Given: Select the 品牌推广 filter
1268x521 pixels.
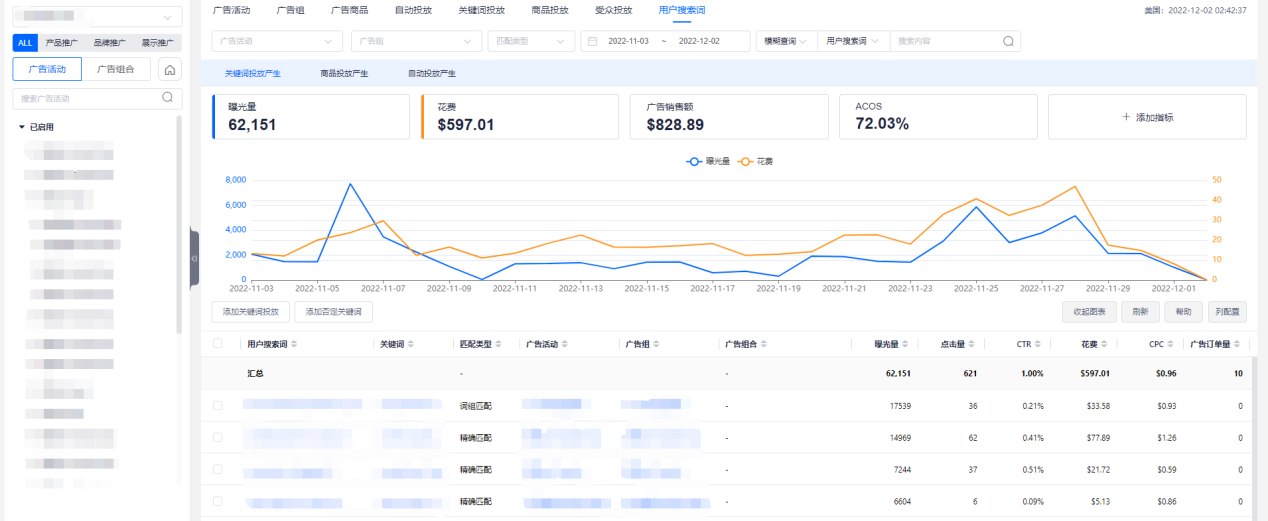Looking at the screenshot, I should coord(111,43).
